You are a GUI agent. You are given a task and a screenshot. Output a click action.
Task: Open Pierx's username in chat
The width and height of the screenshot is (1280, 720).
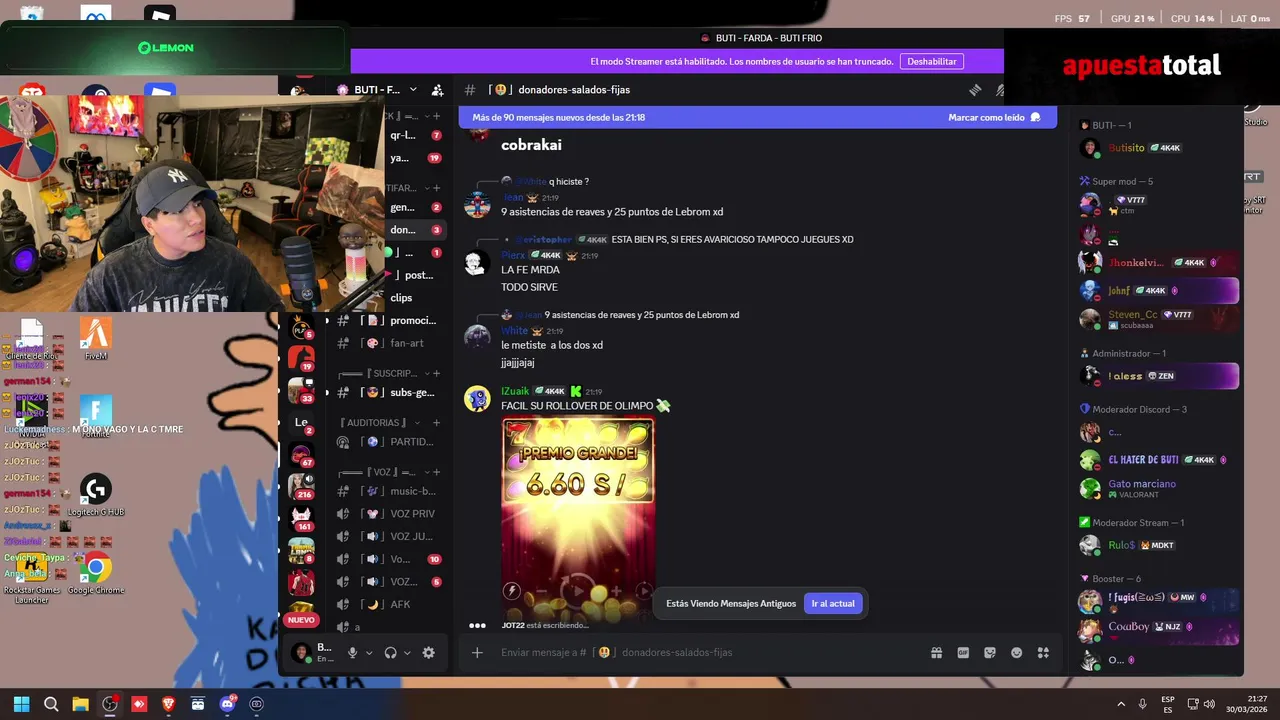(x=513, y=255)
